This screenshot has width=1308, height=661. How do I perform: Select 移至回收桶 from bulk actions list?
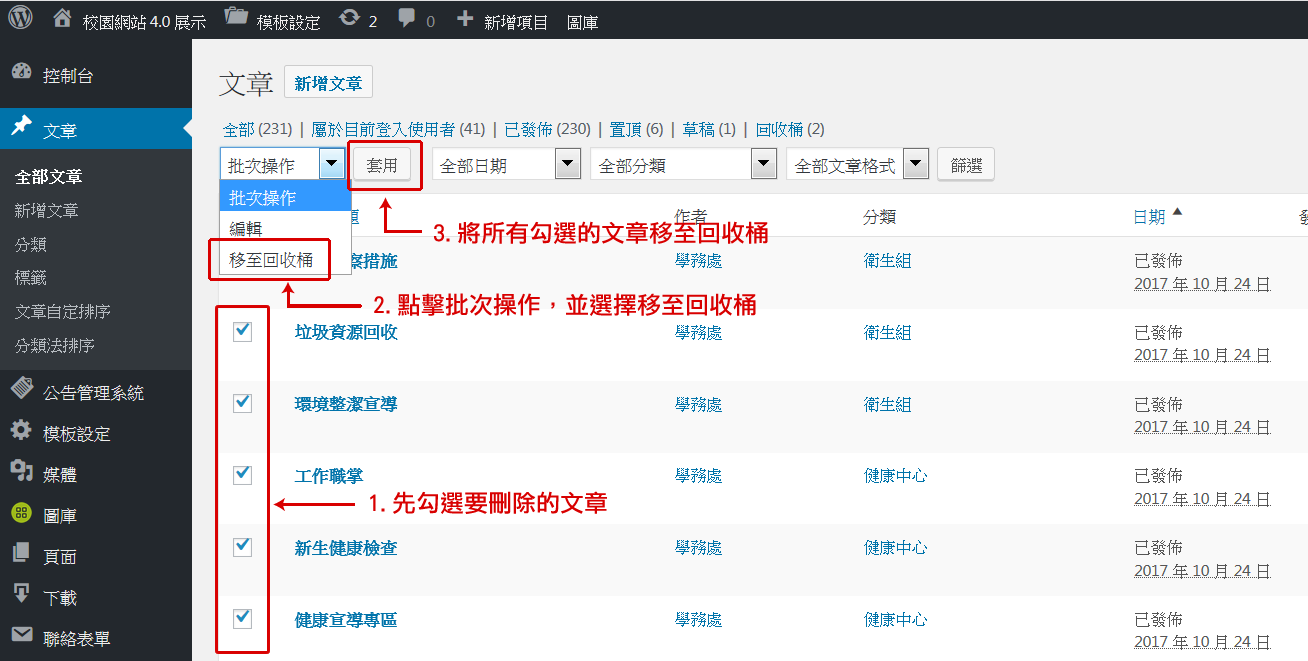pos(271,260)
